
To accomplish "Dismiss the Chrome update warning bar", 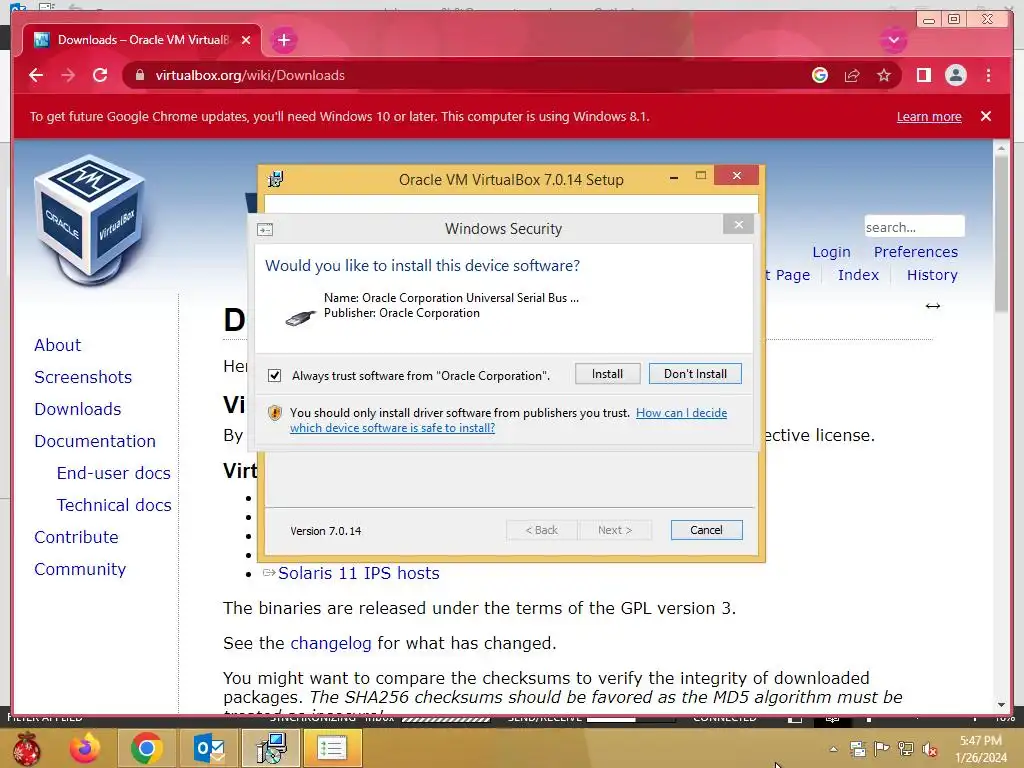I will coord(985,116).
